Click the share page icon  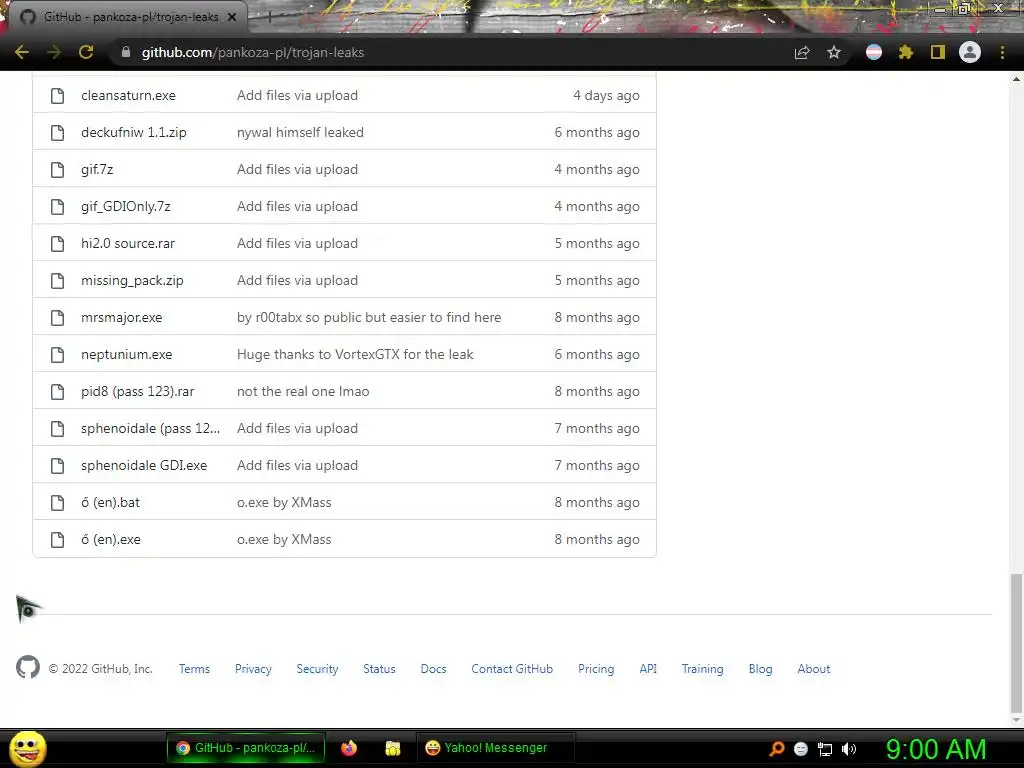(802, 52)
